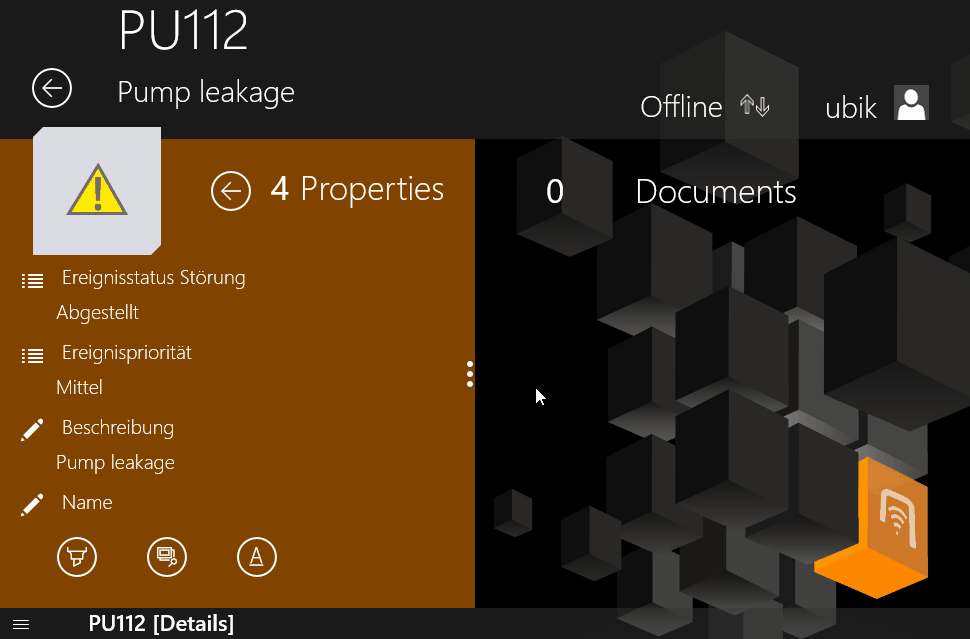The height and width of the screenshot is (639, 970).
Task: Click the Offline status label
Action: tap(681, 107)
